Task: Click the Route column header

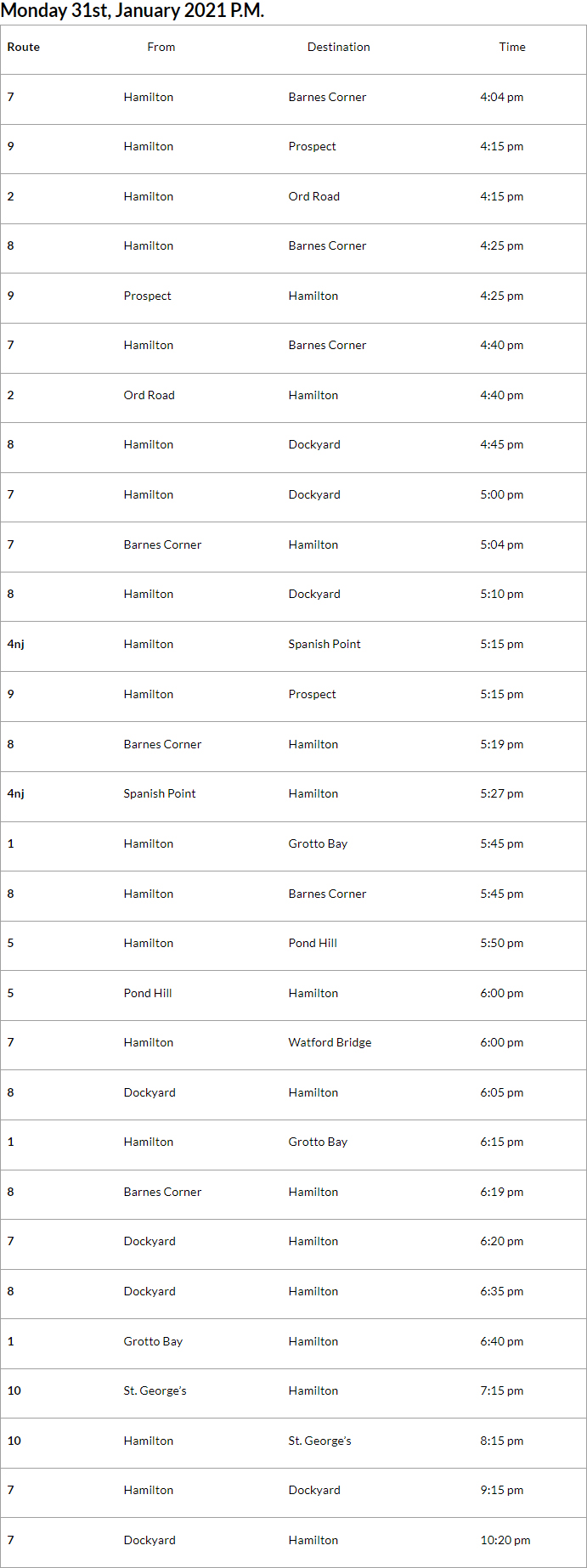Action: [x=24, y=48]
